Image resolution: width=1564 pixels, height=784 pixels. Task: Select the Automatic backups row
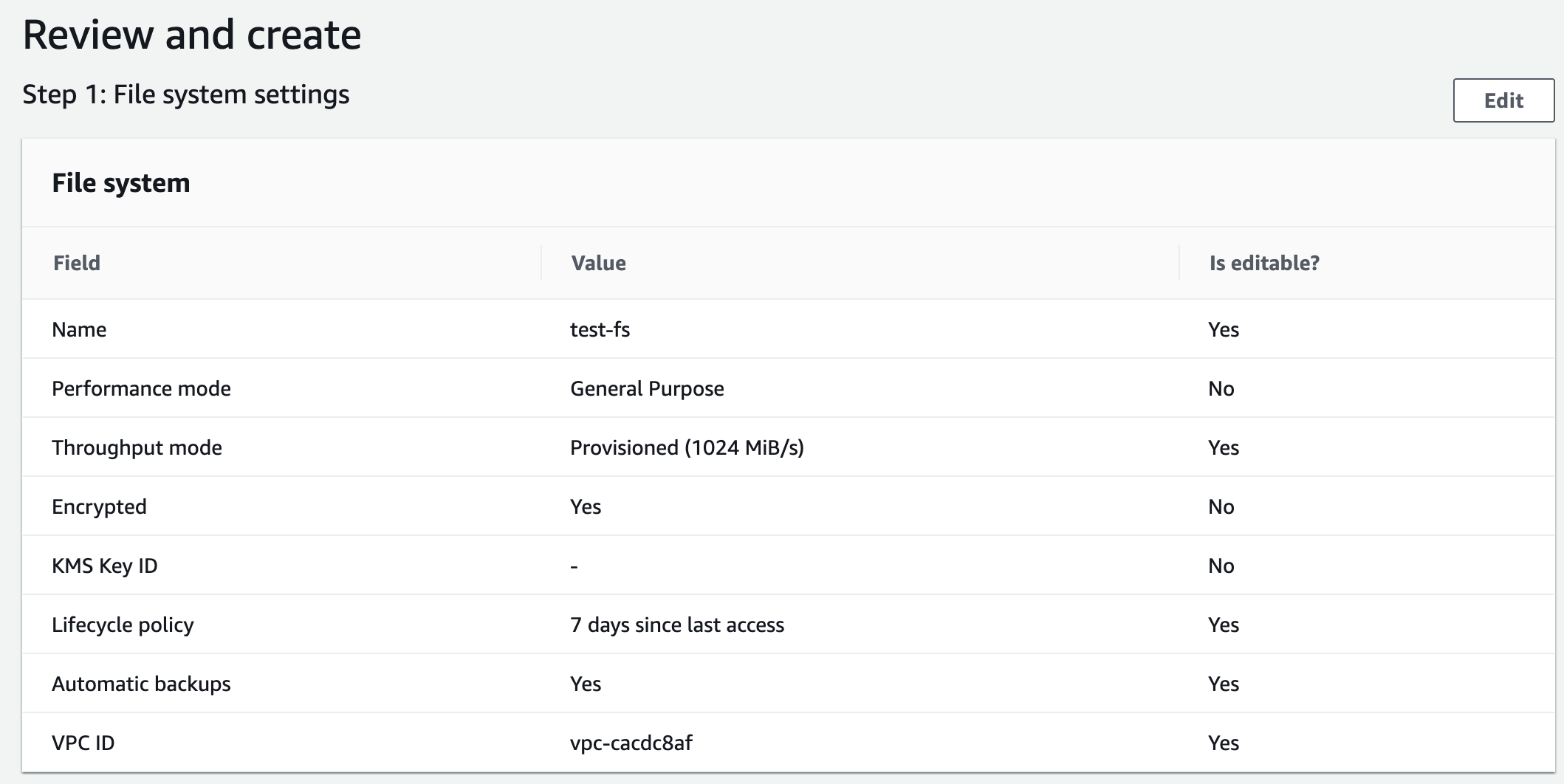[x=140, y=684]
